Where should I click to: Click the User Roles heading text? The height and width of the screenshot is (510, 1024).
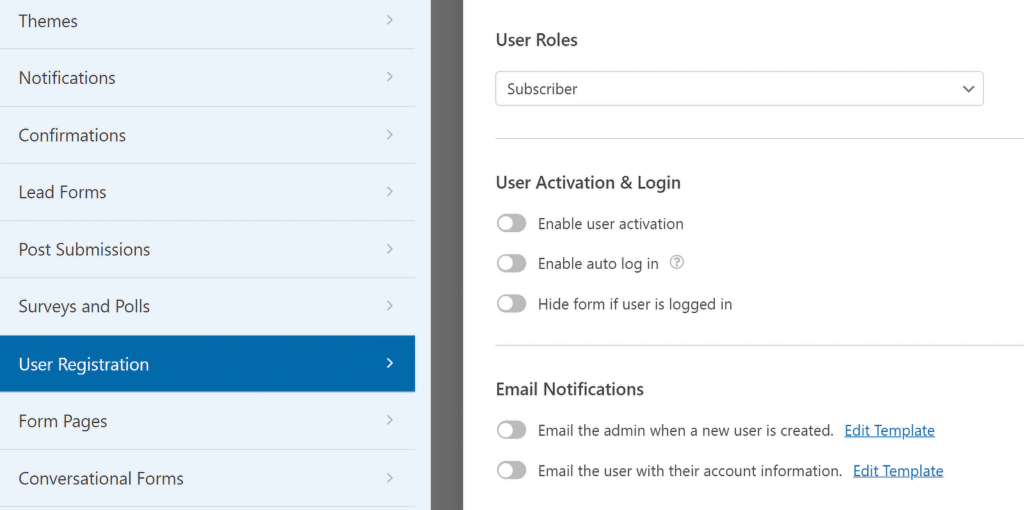coord(537,40)
